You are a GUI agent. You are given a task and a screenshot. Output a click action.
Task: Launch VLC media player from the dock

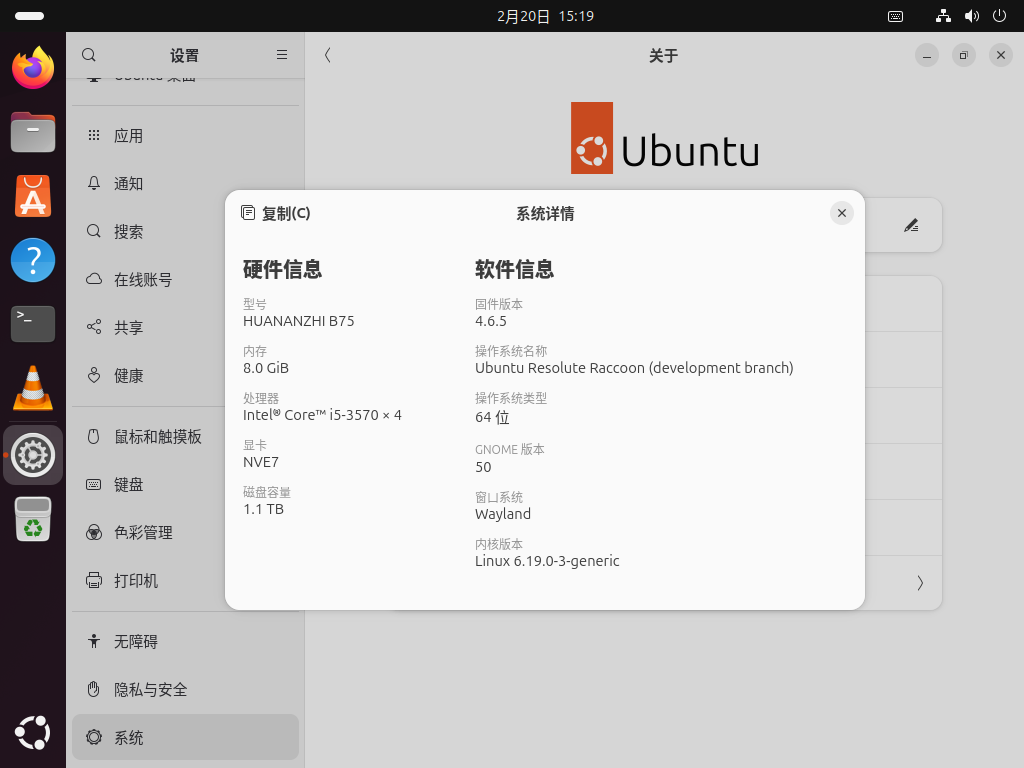click(33, 387)
